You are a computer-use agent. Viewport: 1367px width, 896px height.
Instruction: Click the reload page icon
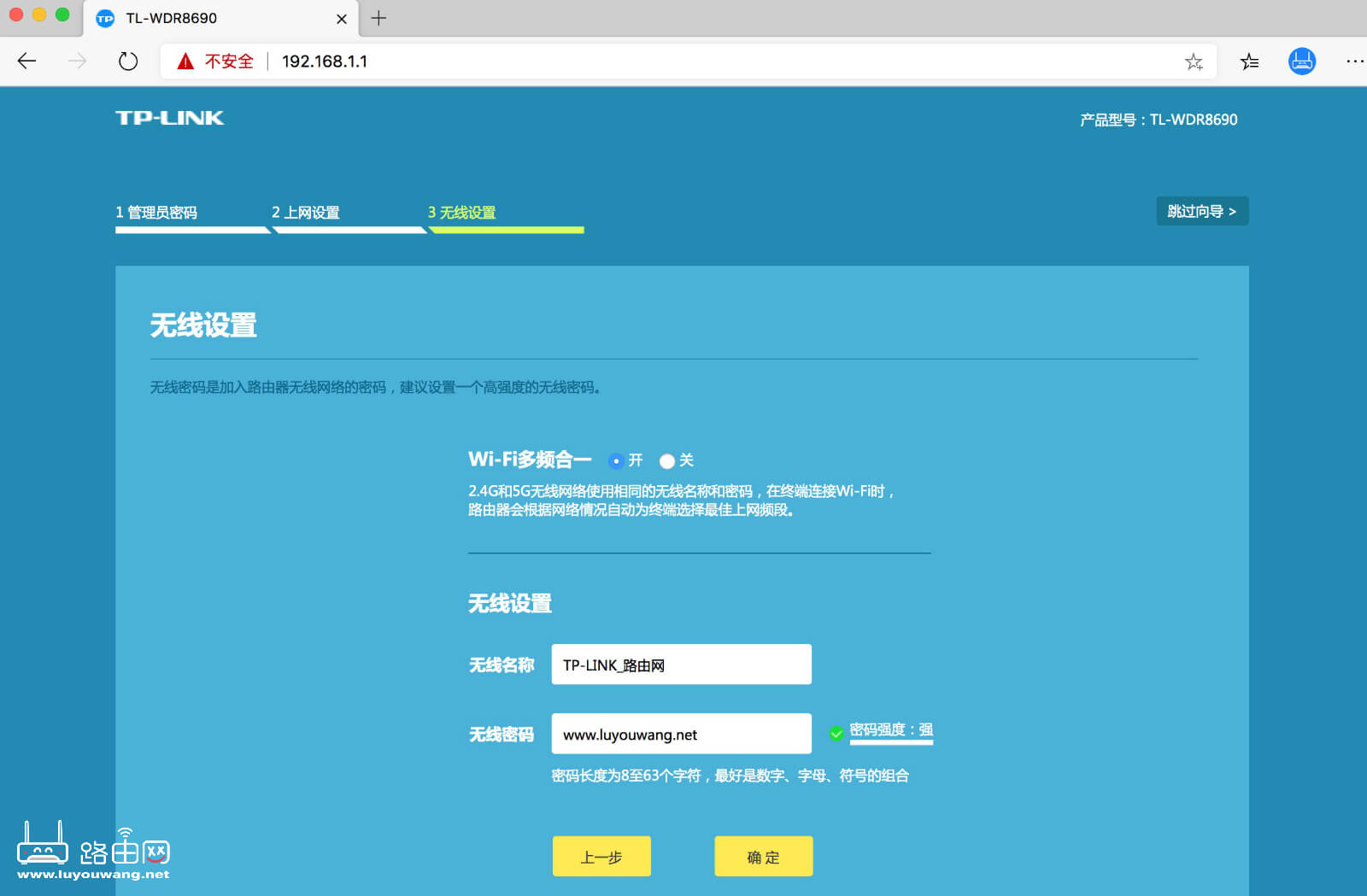(128, 61)
